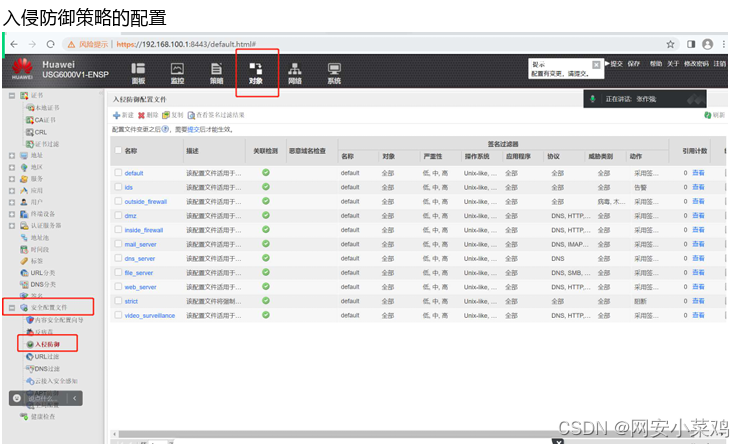
Task: Open the 对象 (Object) top navigation tab
Action: pyautogui.click(x=256, y=73)
